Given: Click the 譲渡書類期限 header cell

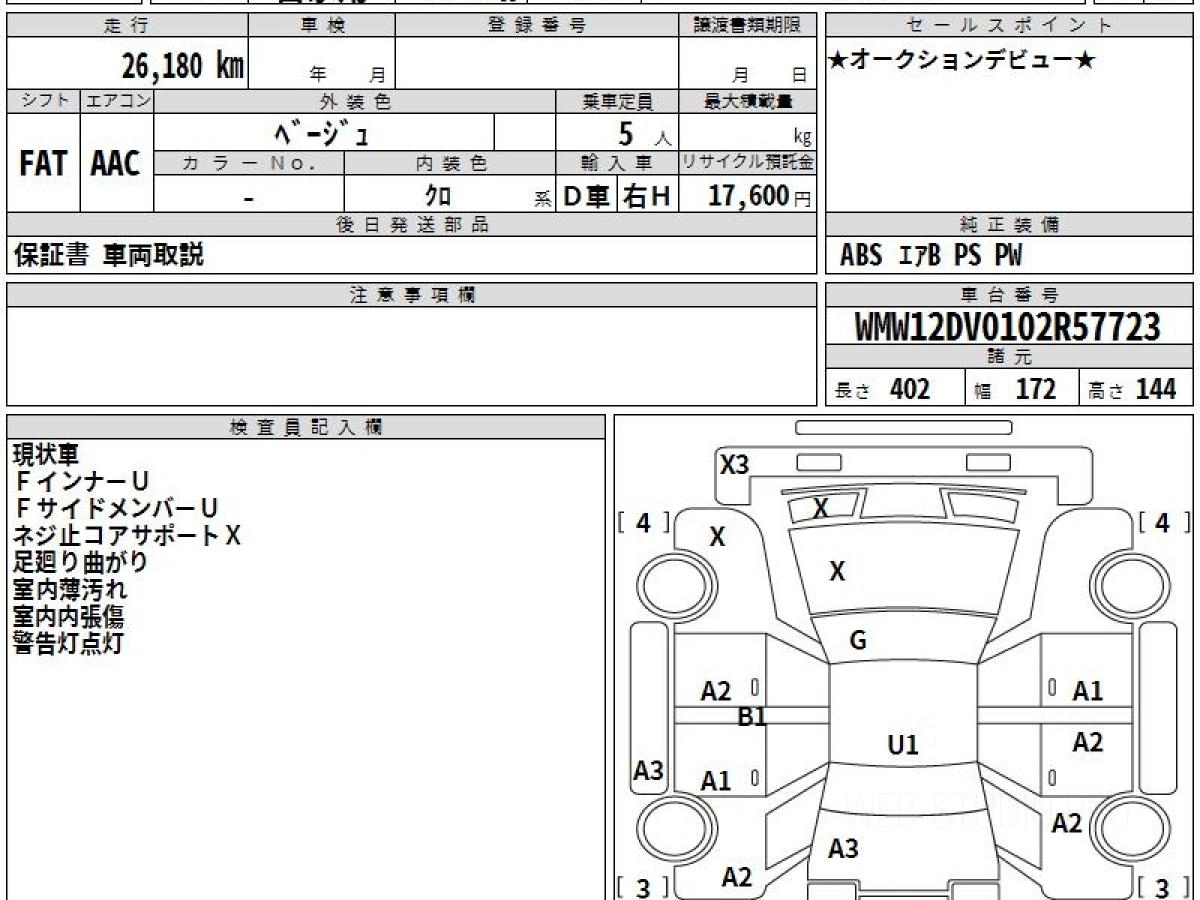Looking at the screenshot, I should click(x=747, y=27).
